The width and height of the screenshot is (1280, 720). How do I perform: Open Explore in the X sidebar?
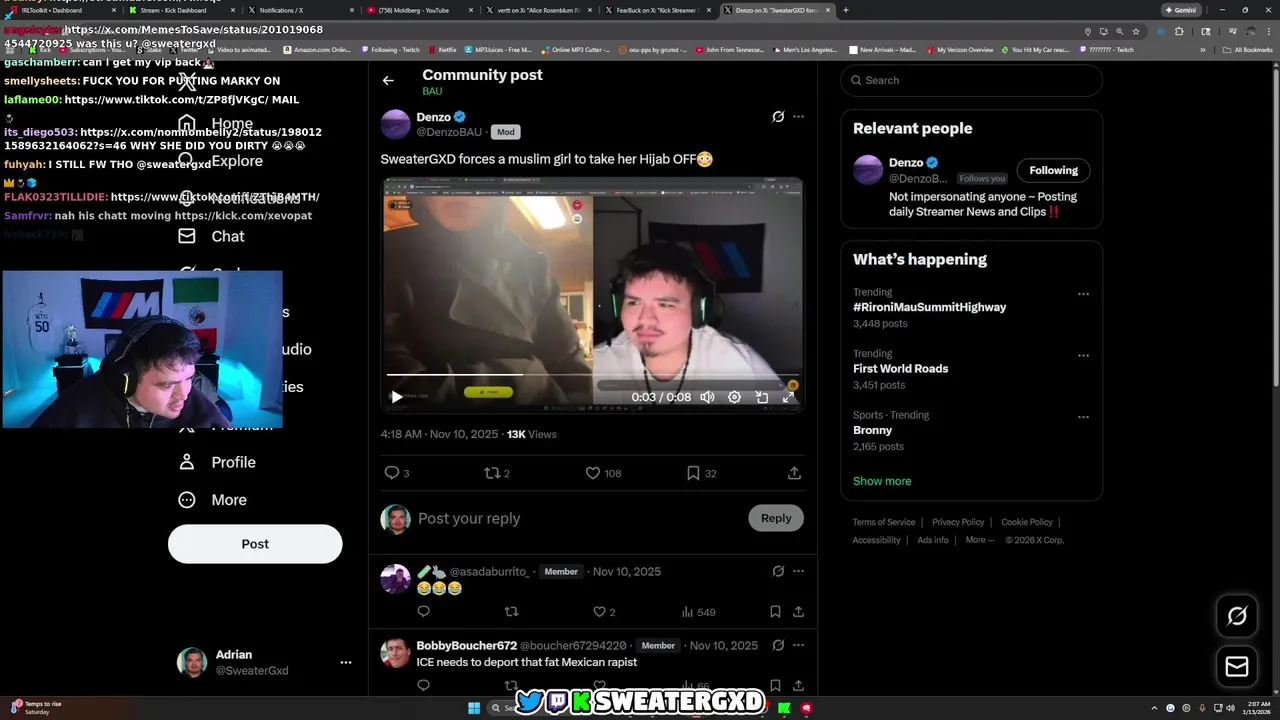pyautogui.click(x=220, y=161)
